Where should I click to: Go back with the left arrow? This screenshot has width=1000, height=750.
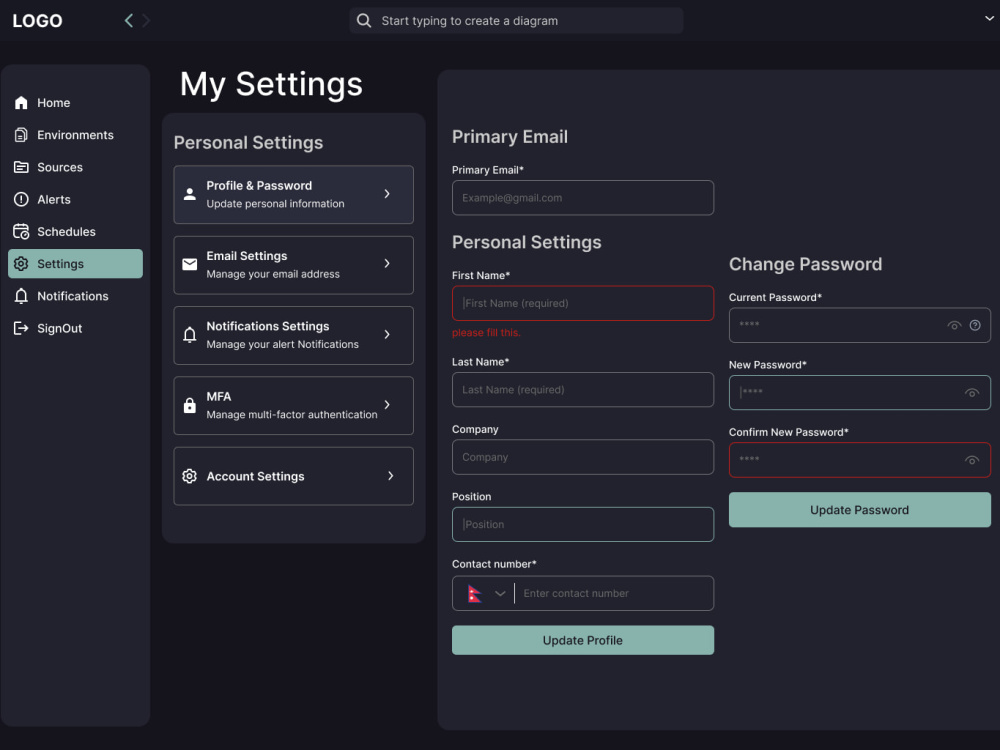click(129, 20)
